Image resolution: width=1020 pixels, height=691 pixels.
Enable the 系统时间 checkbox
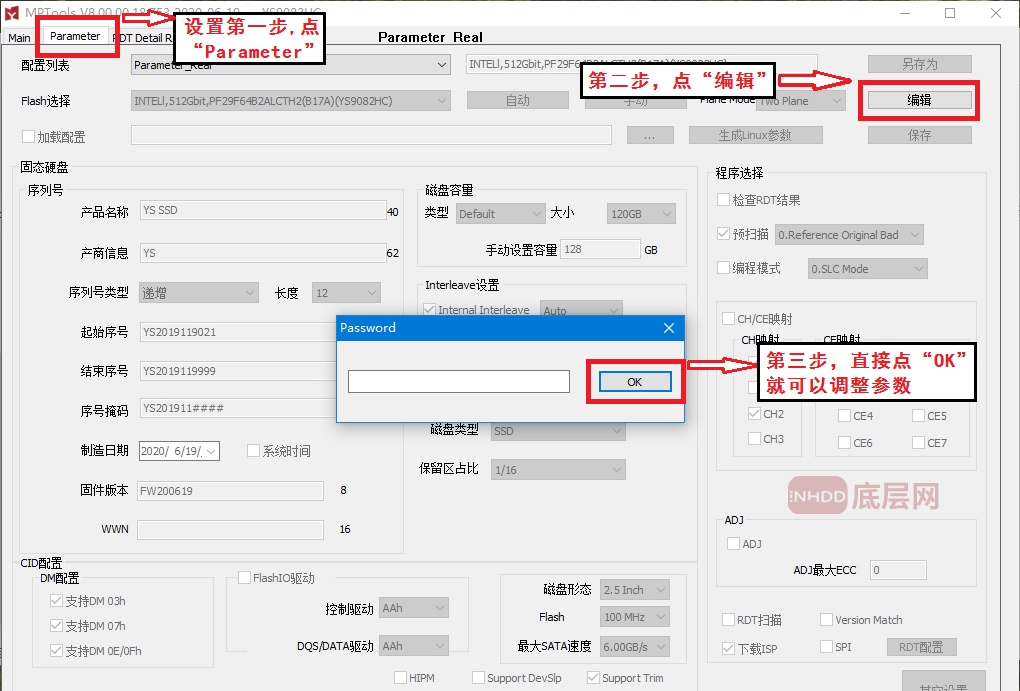(253, 451)
